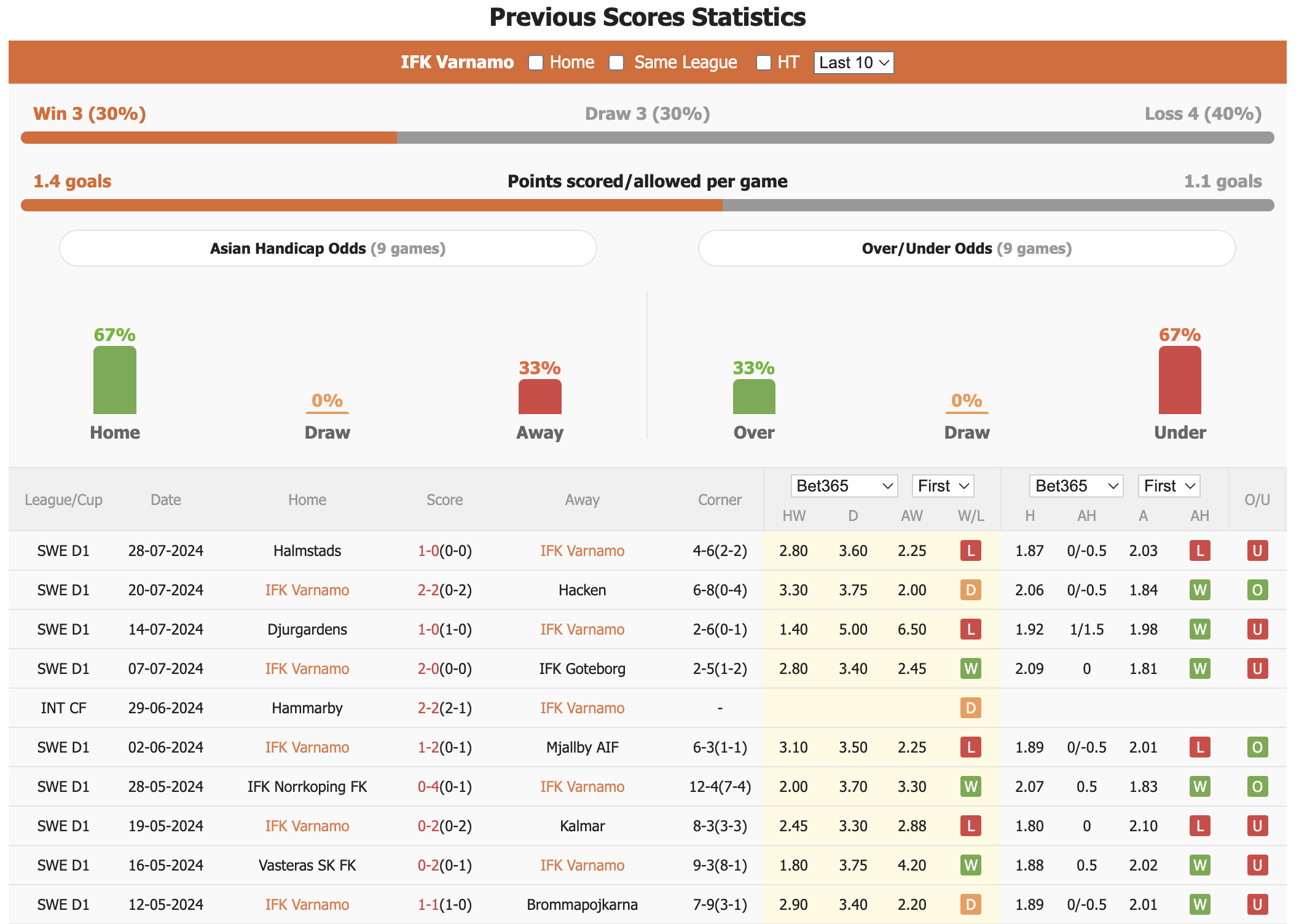
Task: Click the 1/1.5 handicap value
Action: (x=1086, y=629)
